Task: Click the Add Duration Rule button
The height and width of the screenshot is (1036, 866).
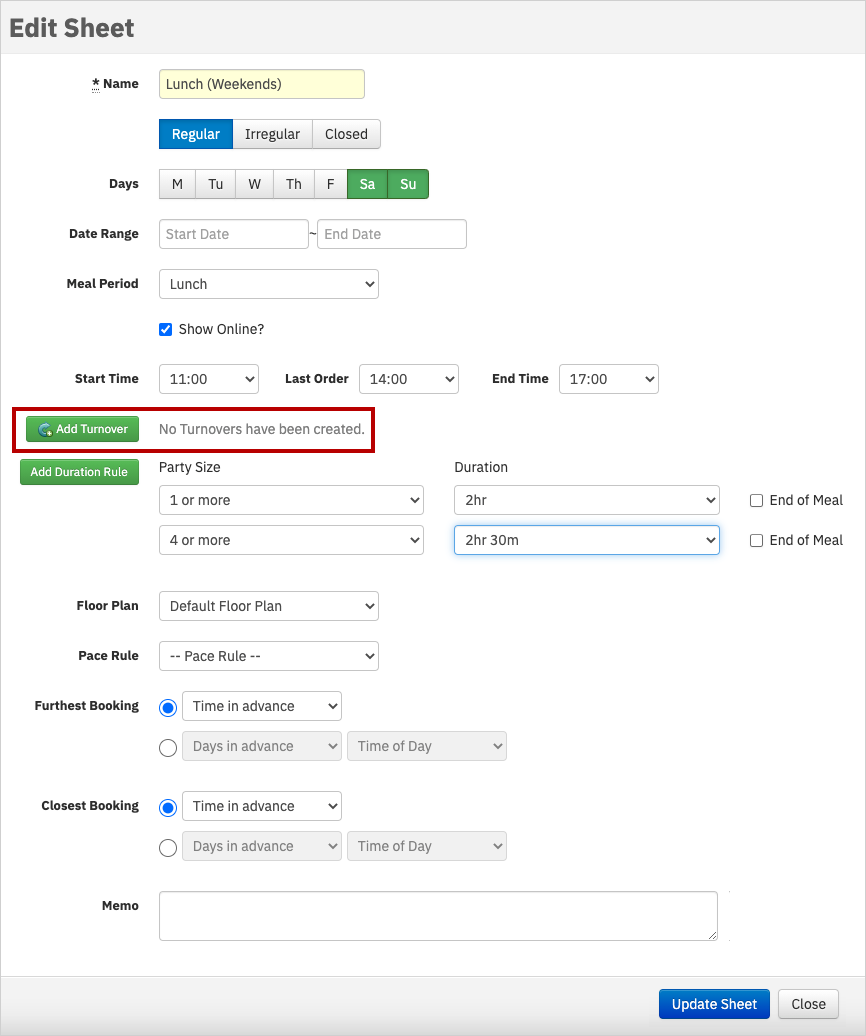Action: [x=79, y=472]
